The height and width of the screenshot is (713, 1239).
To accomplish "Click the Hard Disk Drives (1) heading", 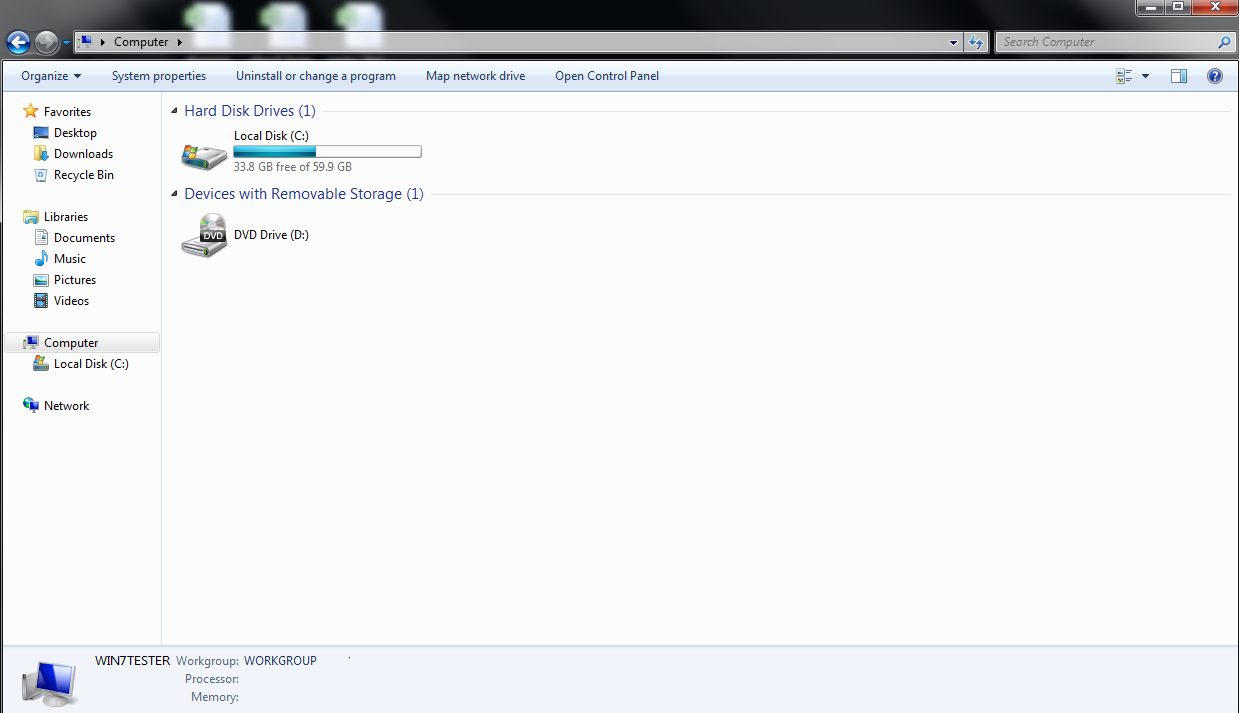I will point(250,111).
